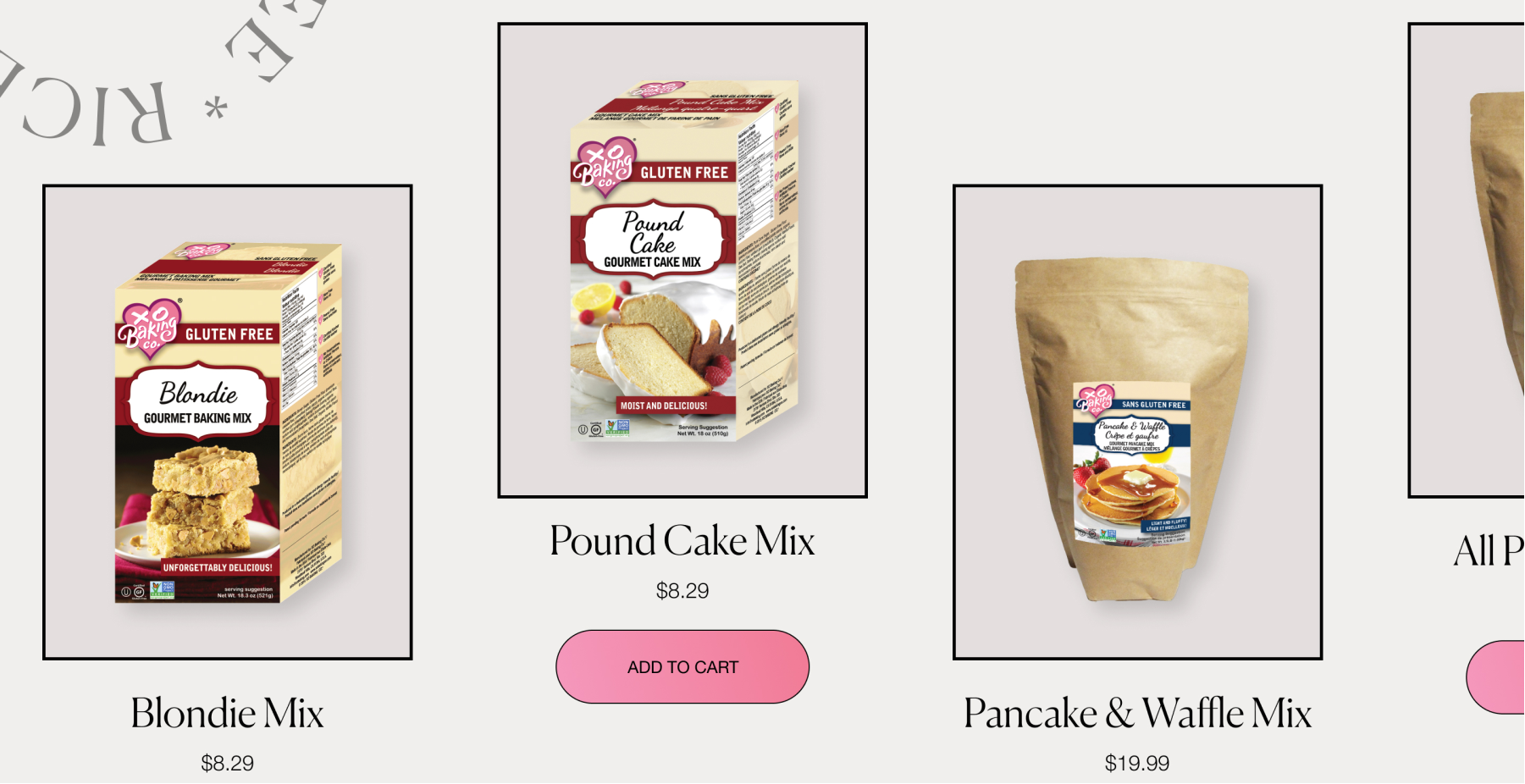
Task: Select the $19.99 price under Pancake & Waffle Mix
Action: click(1137, 763)
